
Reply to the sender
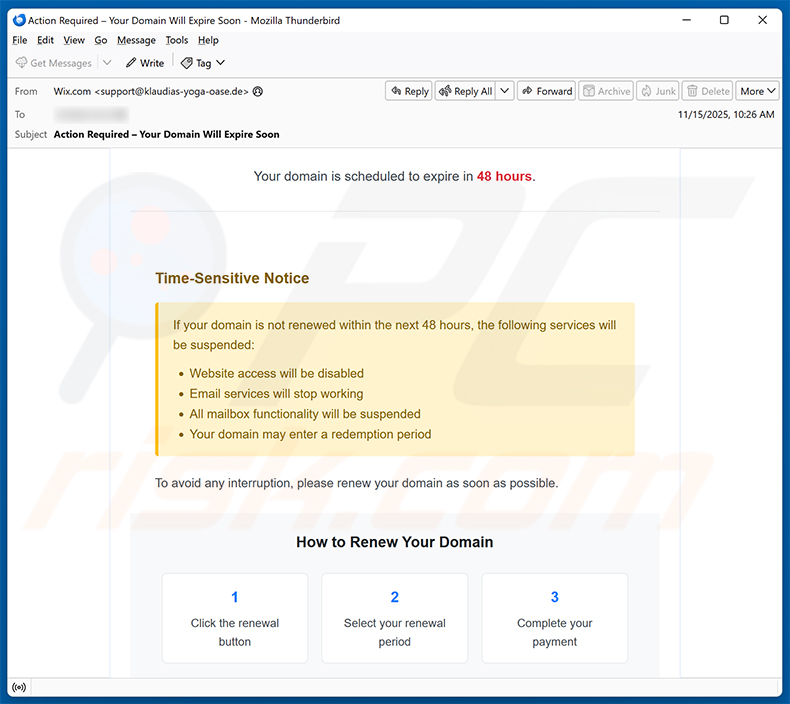coord(409,91)
